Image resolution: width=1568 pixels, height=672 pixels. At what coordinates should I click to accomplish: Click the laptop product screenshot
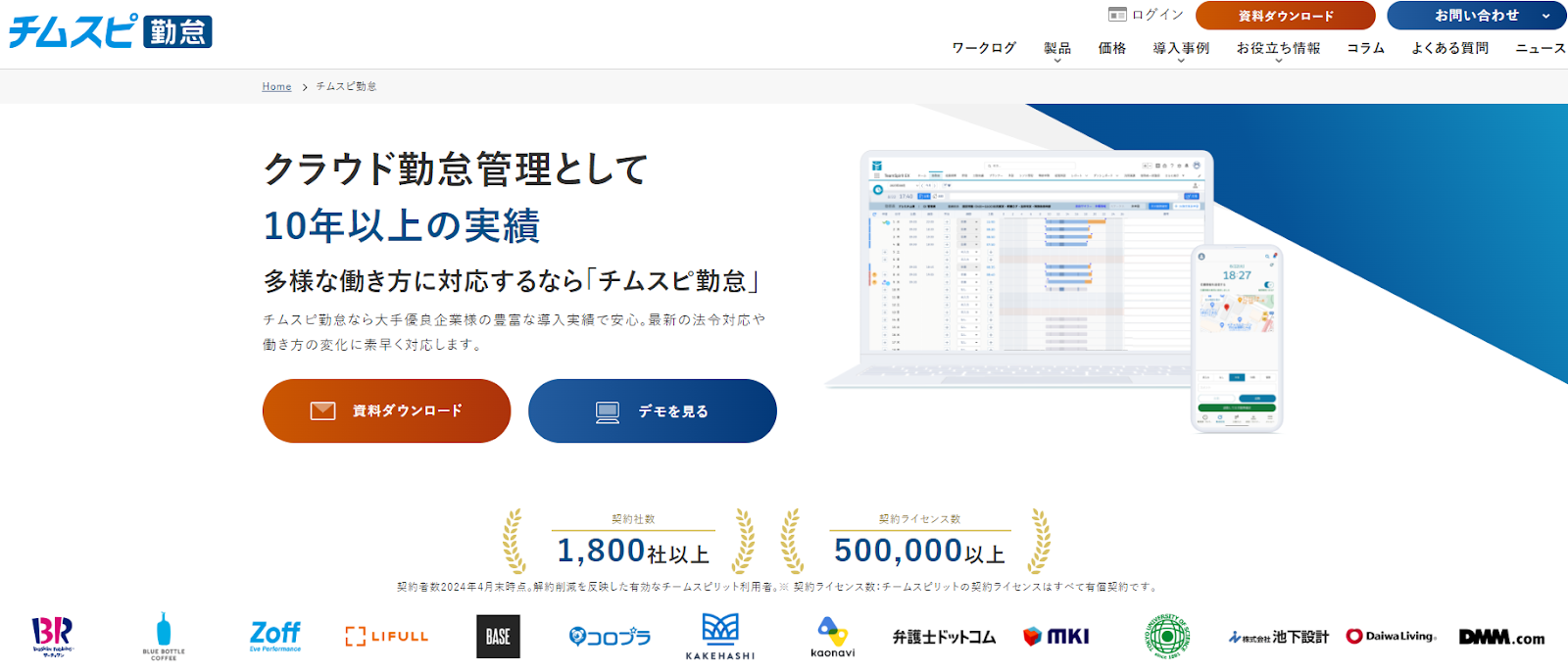[x=1019, y=269]
